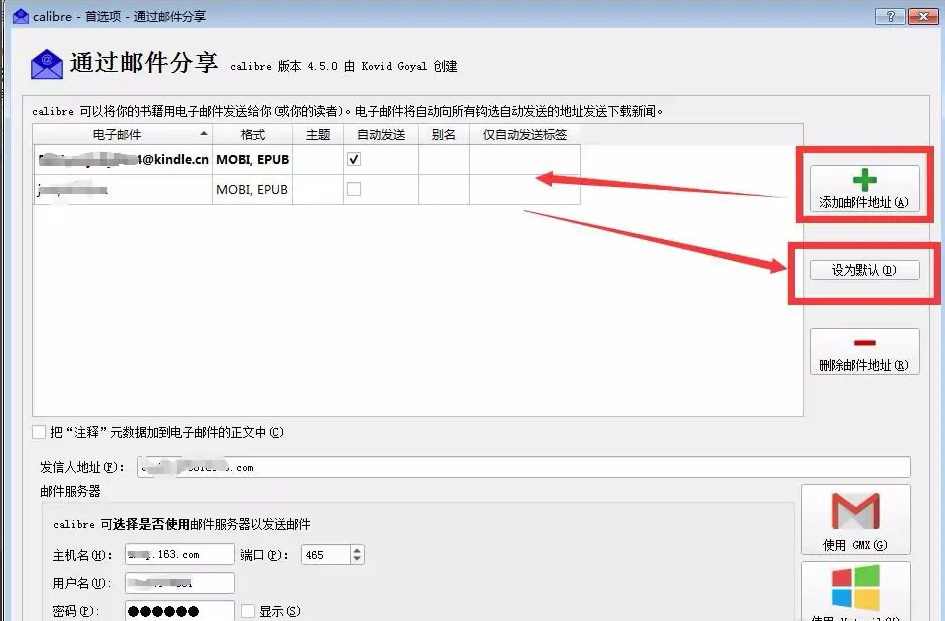Click the calibre envelope icon in title bar
Image resolution: width=945 pixels, height=621 pixels.
21,16
